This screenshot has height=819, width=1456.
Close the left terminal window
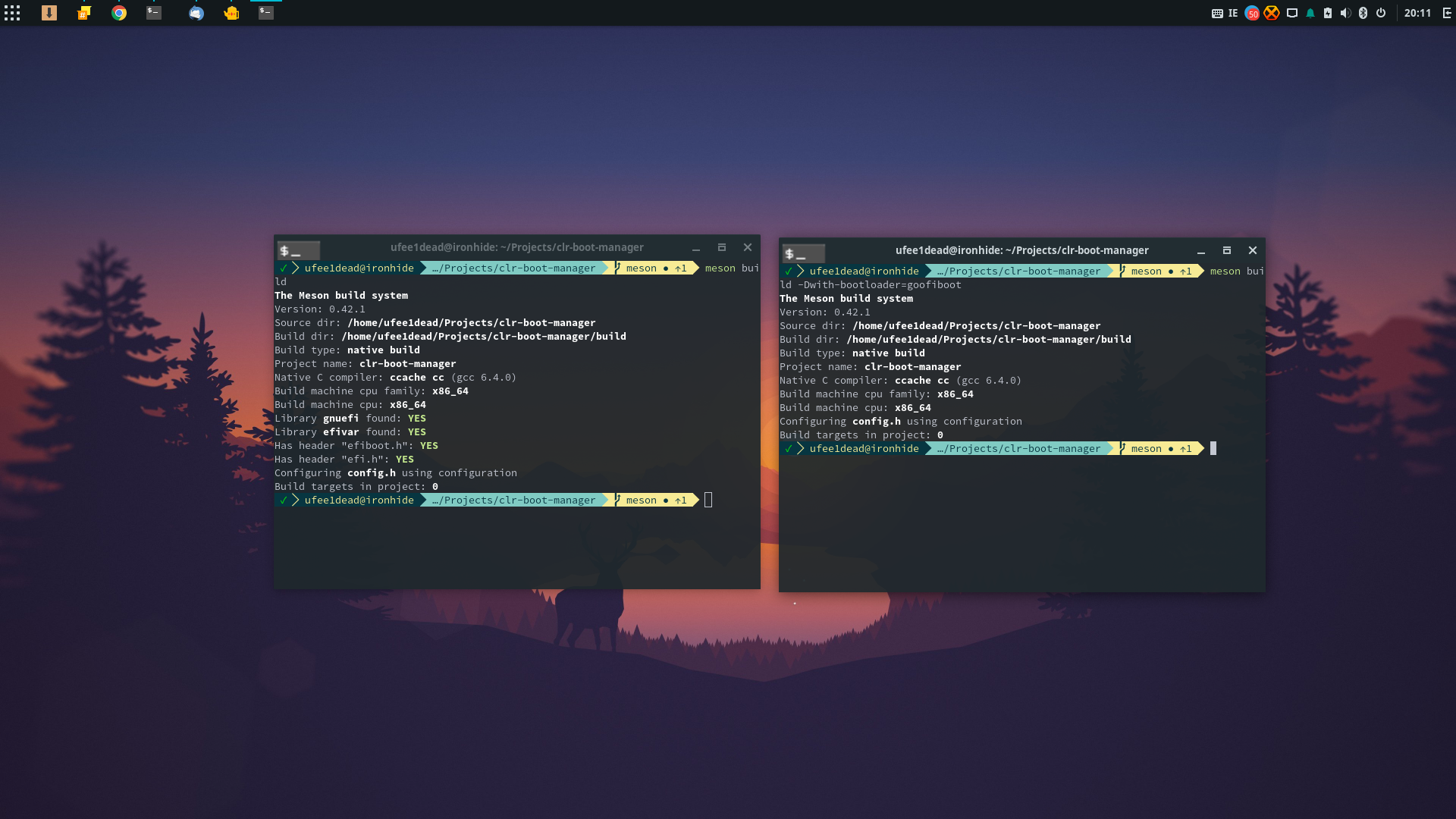click(x=748, y=248)
